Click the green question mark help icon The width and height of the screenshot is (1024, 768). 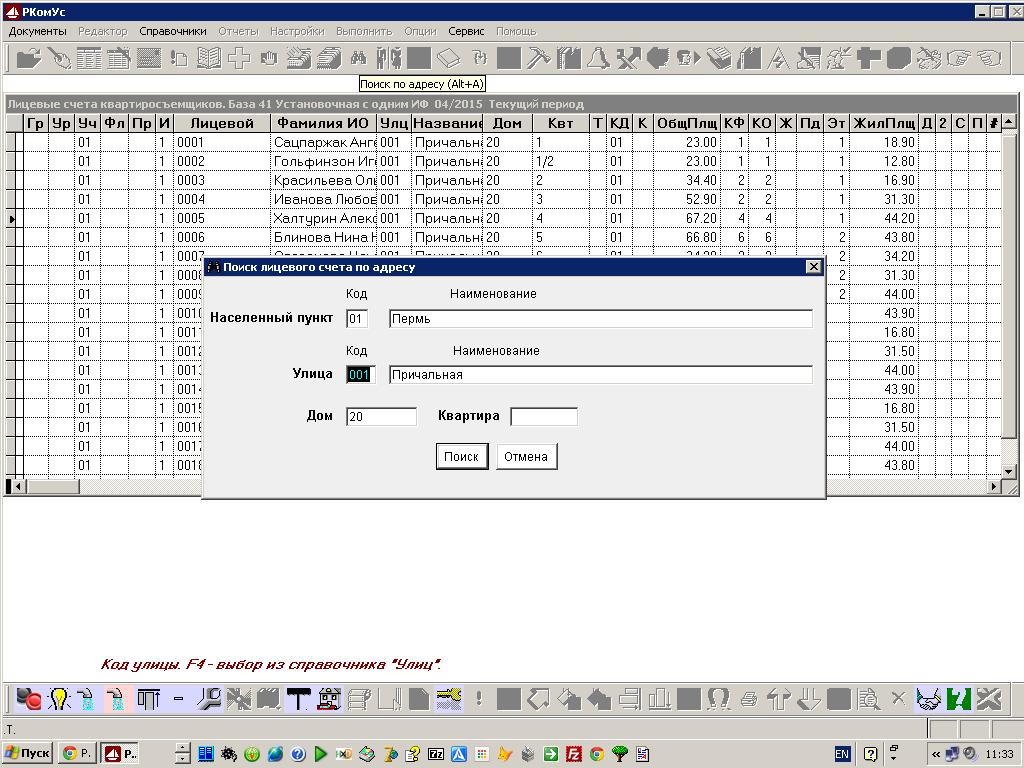[x=958, y=698]
